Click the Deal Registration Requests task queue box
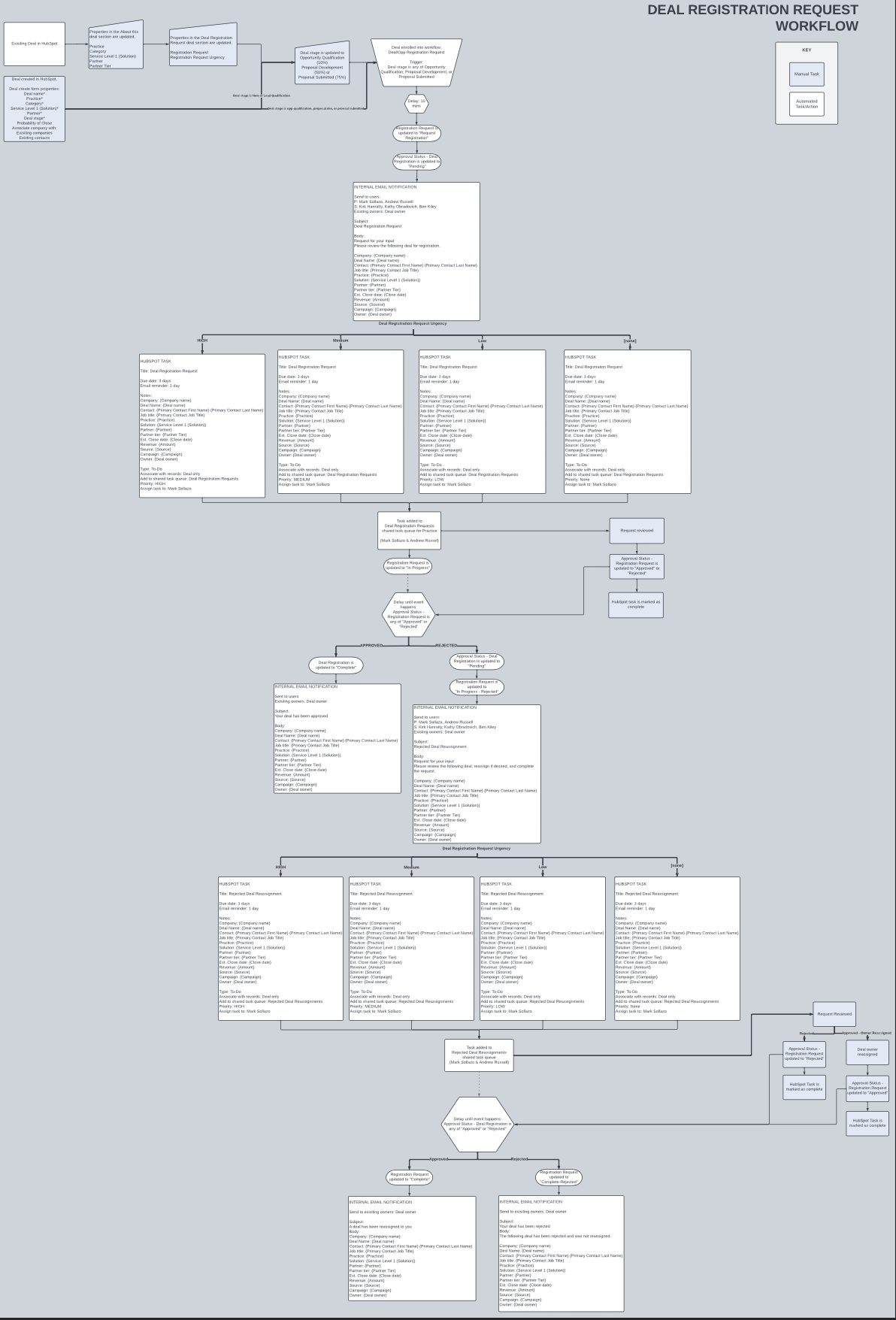The width and height of the screenshot is (896, 1320). click(409, 531)
